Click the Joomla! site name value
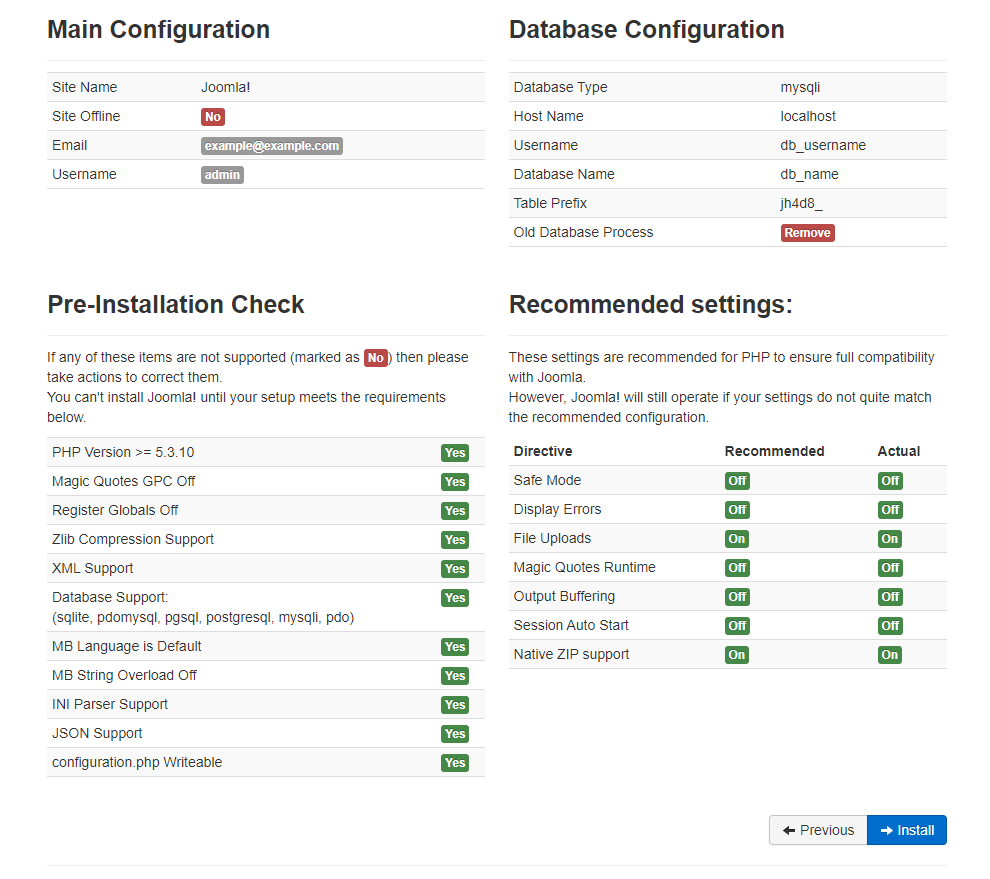 tap(225, 87)
